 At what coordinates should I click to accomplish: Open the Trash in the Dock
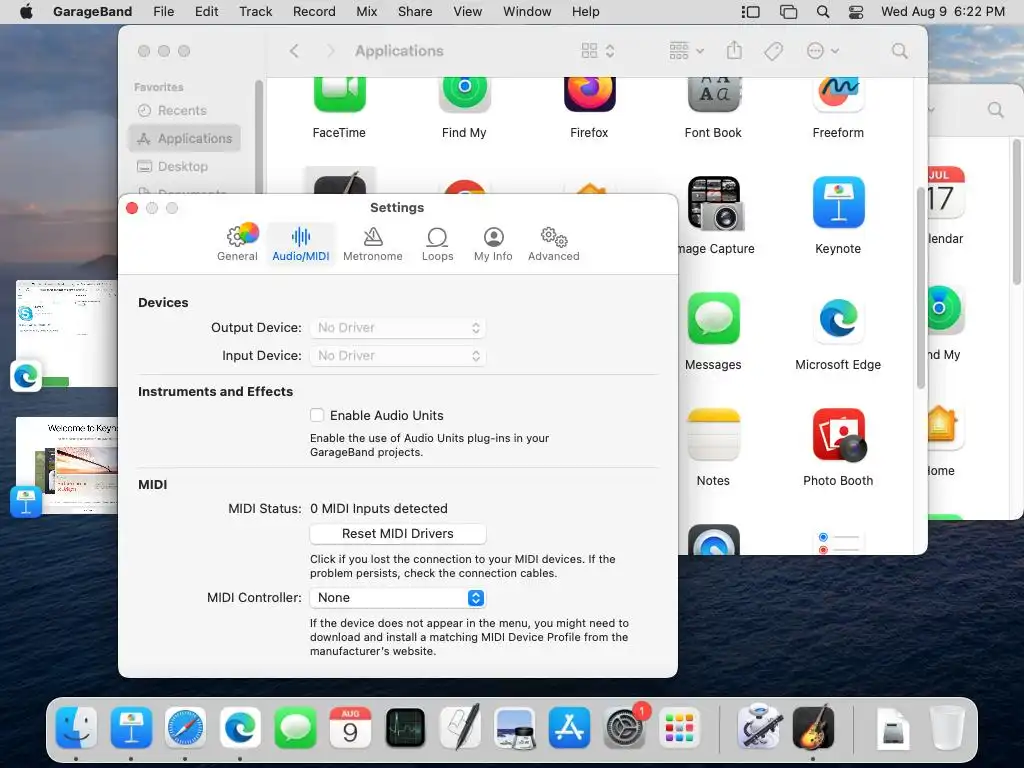pyautogui.click(x=948, y=728)
